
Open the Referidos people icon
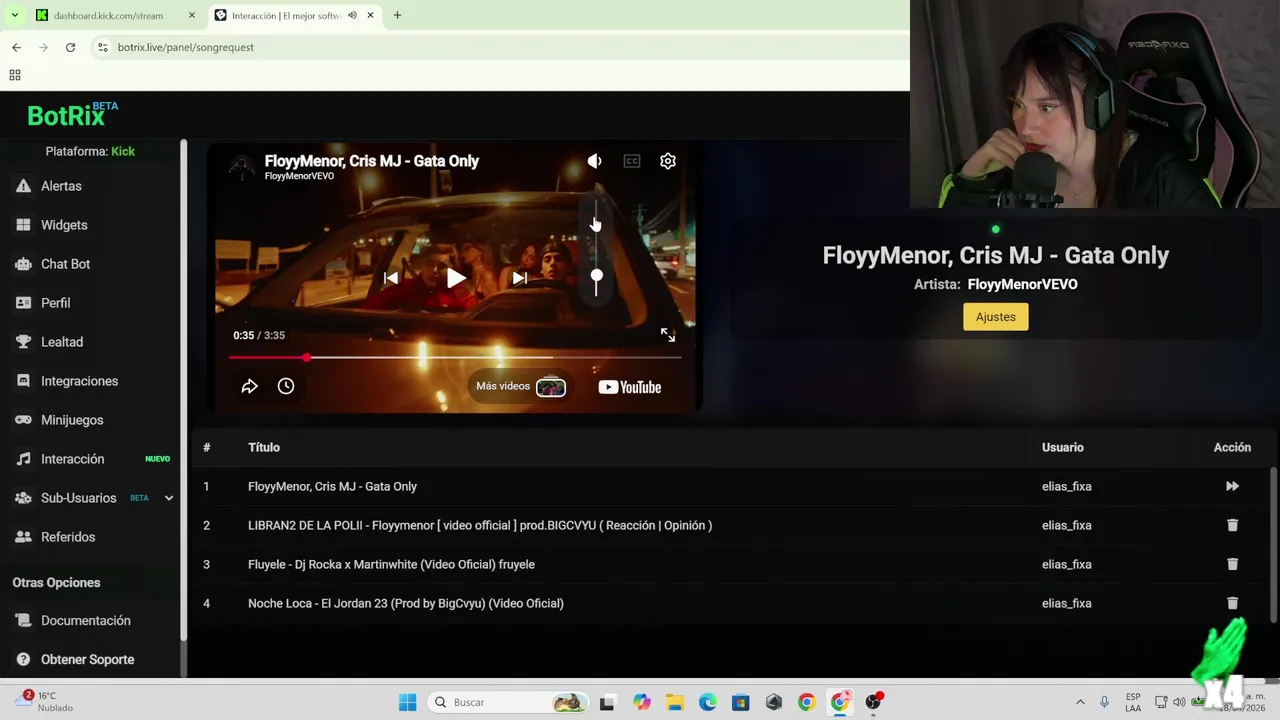pyautogui.click(x=23, y=537)
